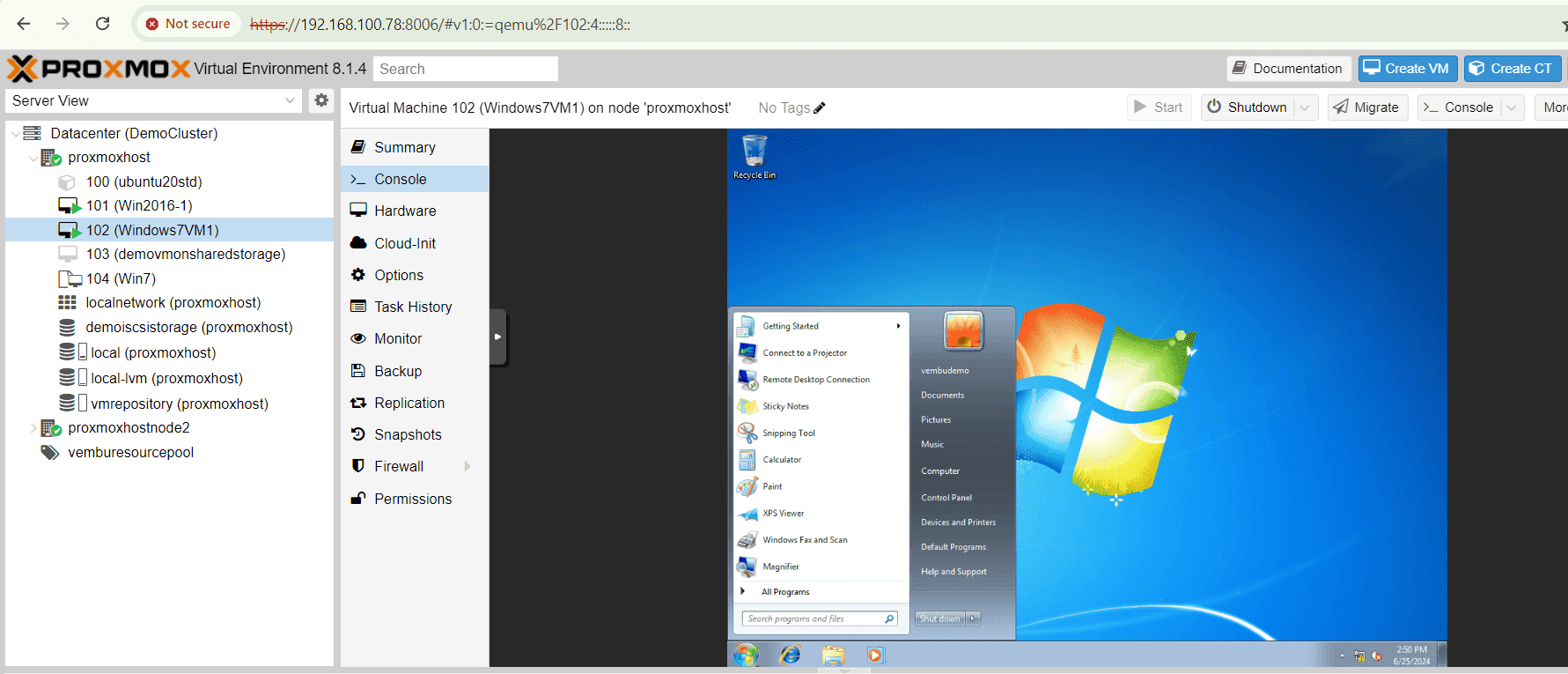The image size is (1568, 674).
Task: Open the Console button's dropdown arrow
Action: pos(1512,107)
